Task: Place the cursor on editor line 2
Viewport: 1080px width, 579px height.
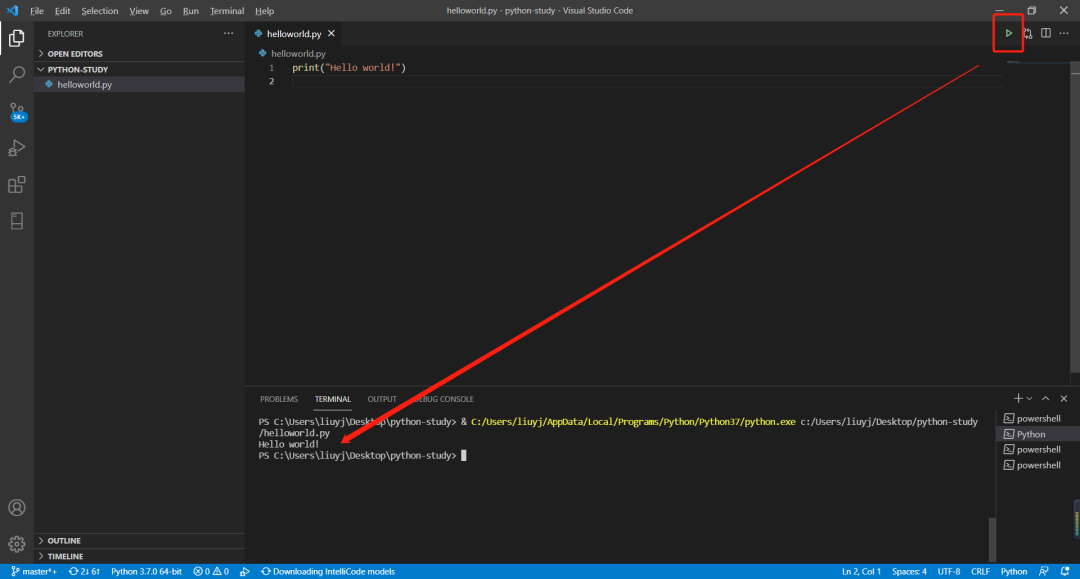Action: (x=646, y=81)
